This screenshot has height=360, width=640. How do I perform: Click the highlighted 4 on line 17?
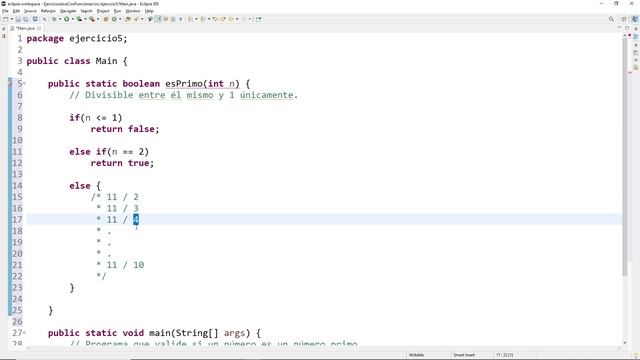tap(136, 220)
